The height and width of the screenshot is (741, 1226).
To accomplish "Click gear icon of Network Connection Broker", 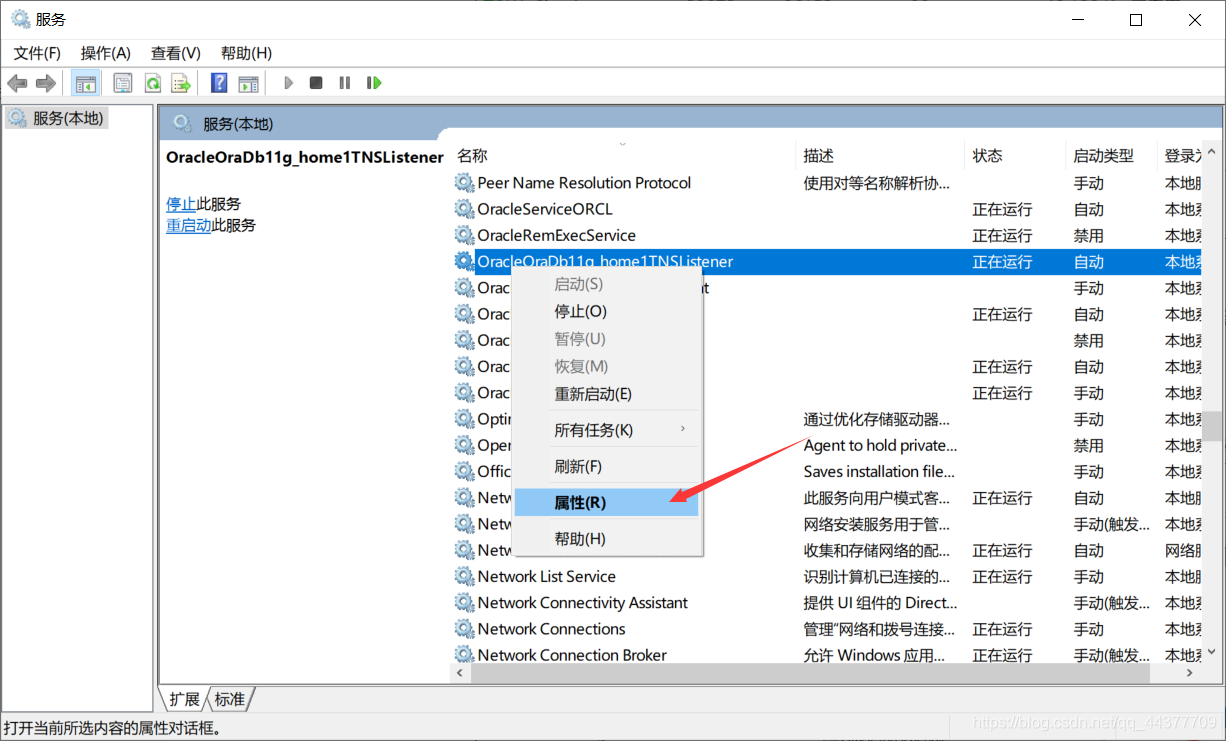I will pyautogui.click(x=464, y=655).
